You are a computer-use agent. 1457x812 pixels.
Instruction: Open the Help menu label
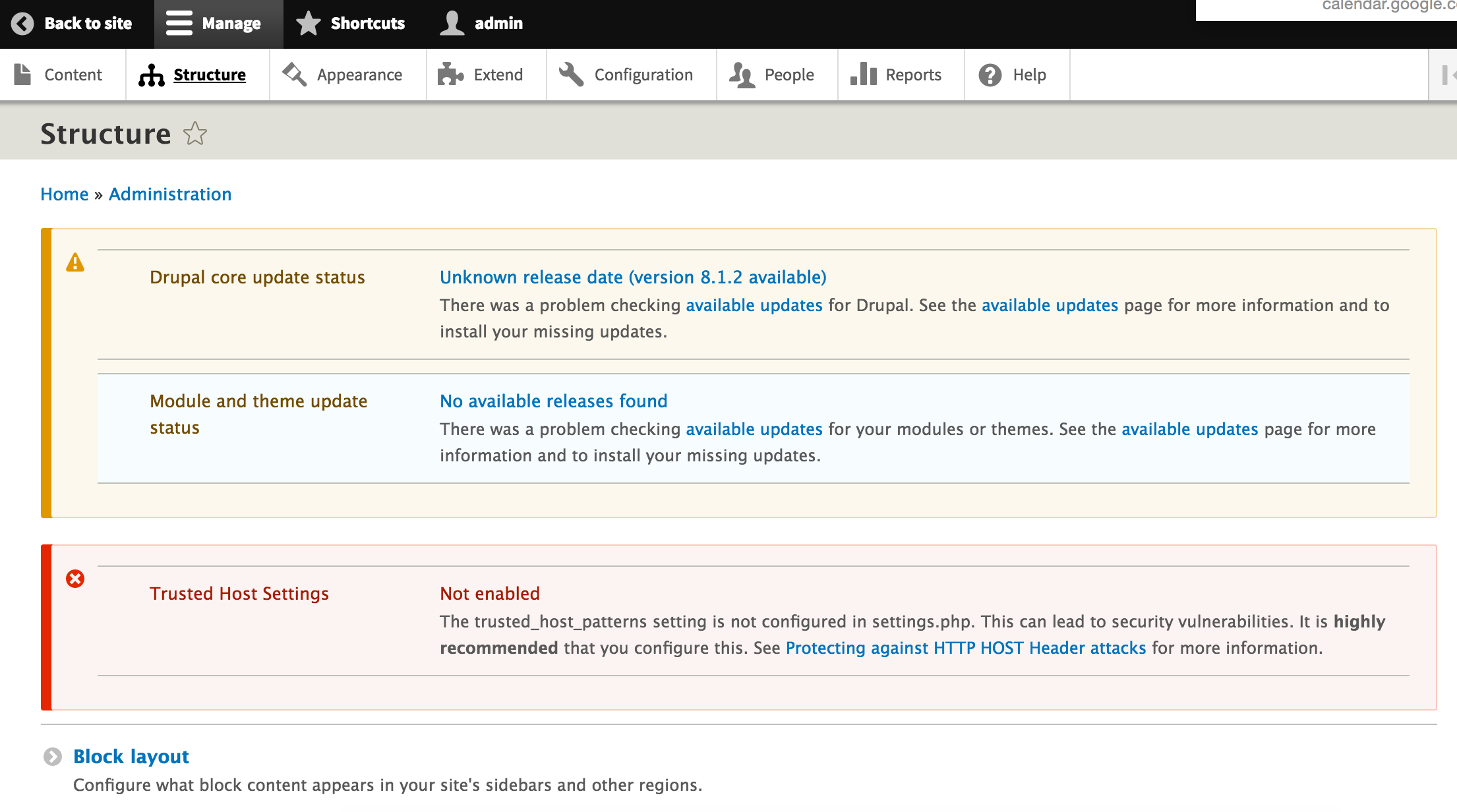(x=1030, y=75)
